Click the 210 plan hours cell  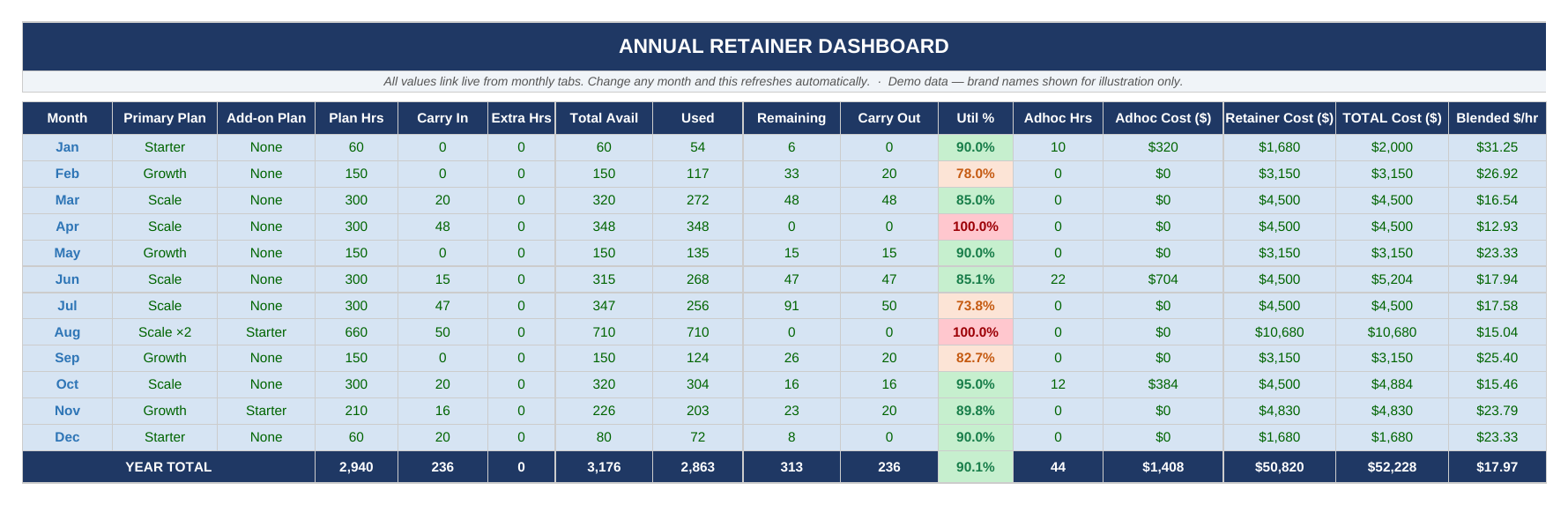click(x=356, y=411)
